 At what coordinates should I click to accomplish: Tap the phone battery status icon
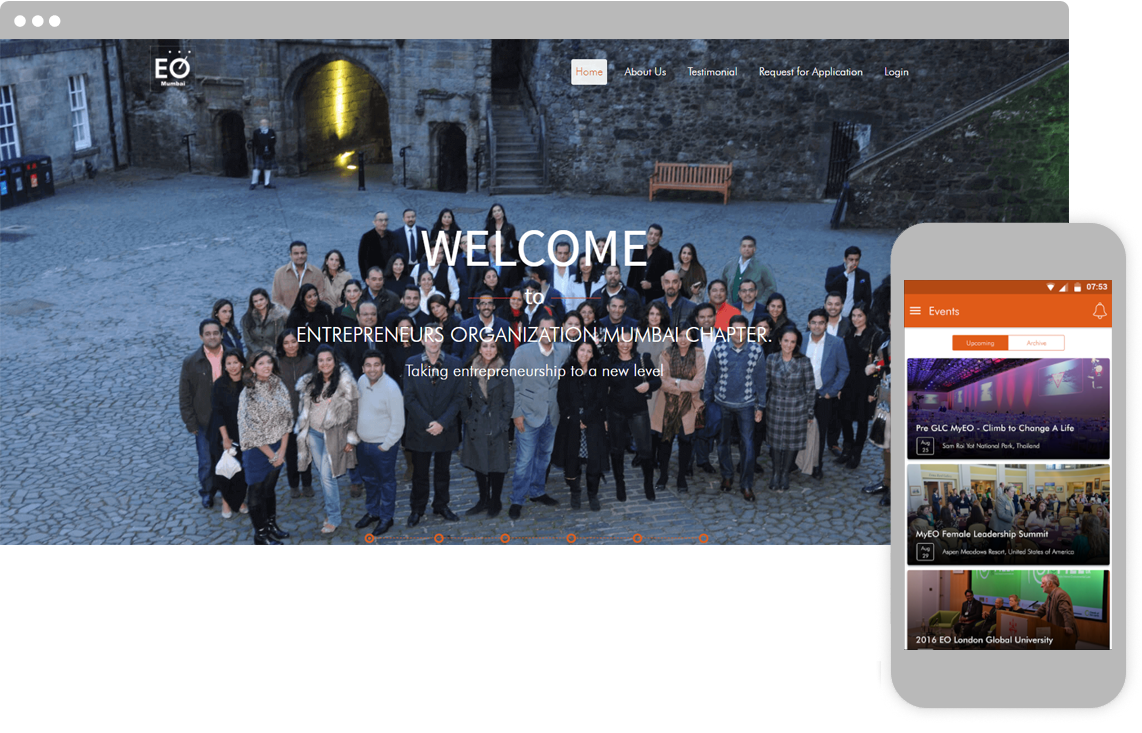click(x=1077, y=287)
